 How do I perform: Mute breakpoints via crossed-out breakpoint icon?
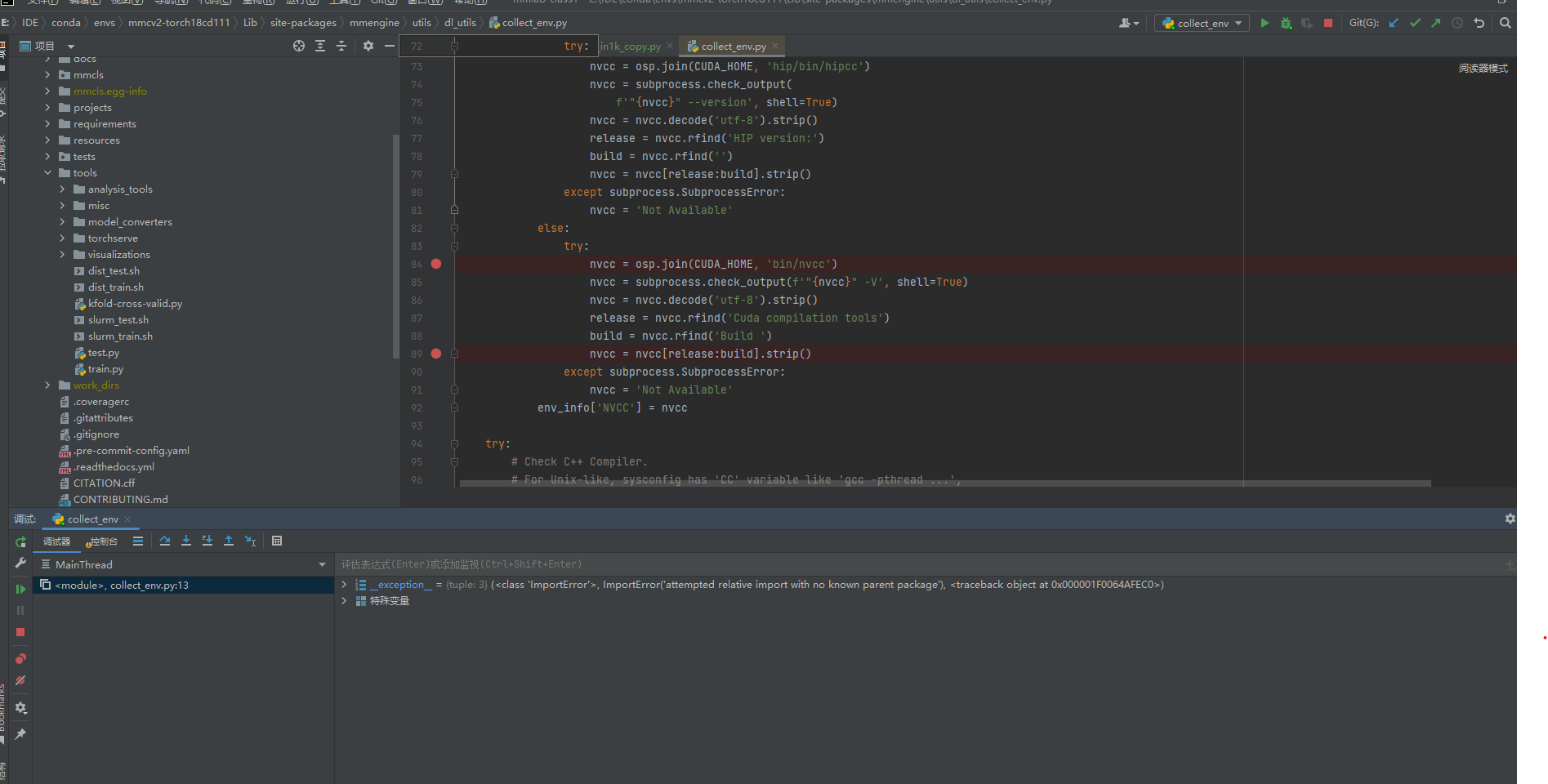point(20,680)
